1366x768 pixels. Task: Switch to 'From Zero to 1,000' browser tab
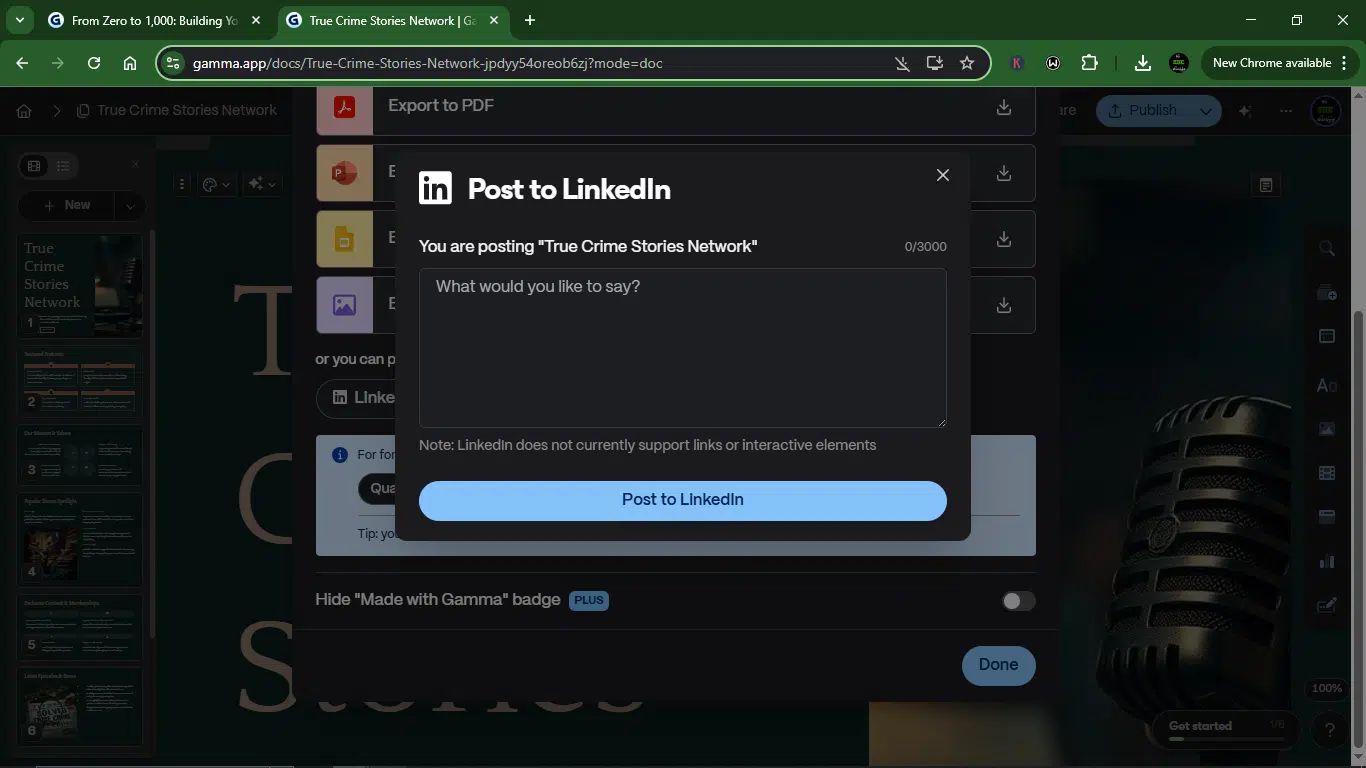pyautogui.click(x=154, y=20)
